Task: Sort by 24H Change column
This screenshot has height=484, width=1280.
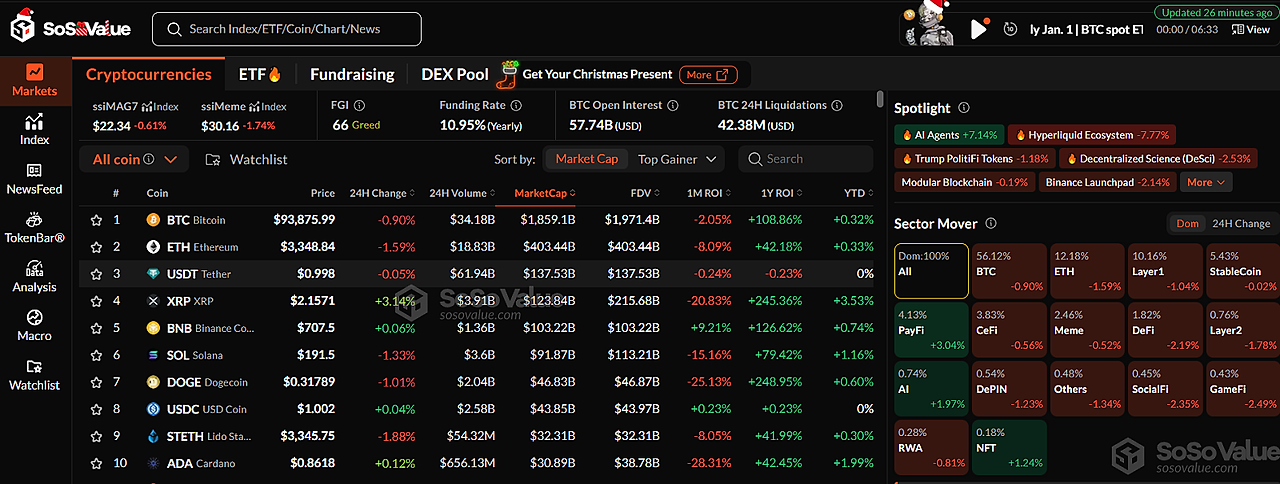Action: click(x=382, y=193)
